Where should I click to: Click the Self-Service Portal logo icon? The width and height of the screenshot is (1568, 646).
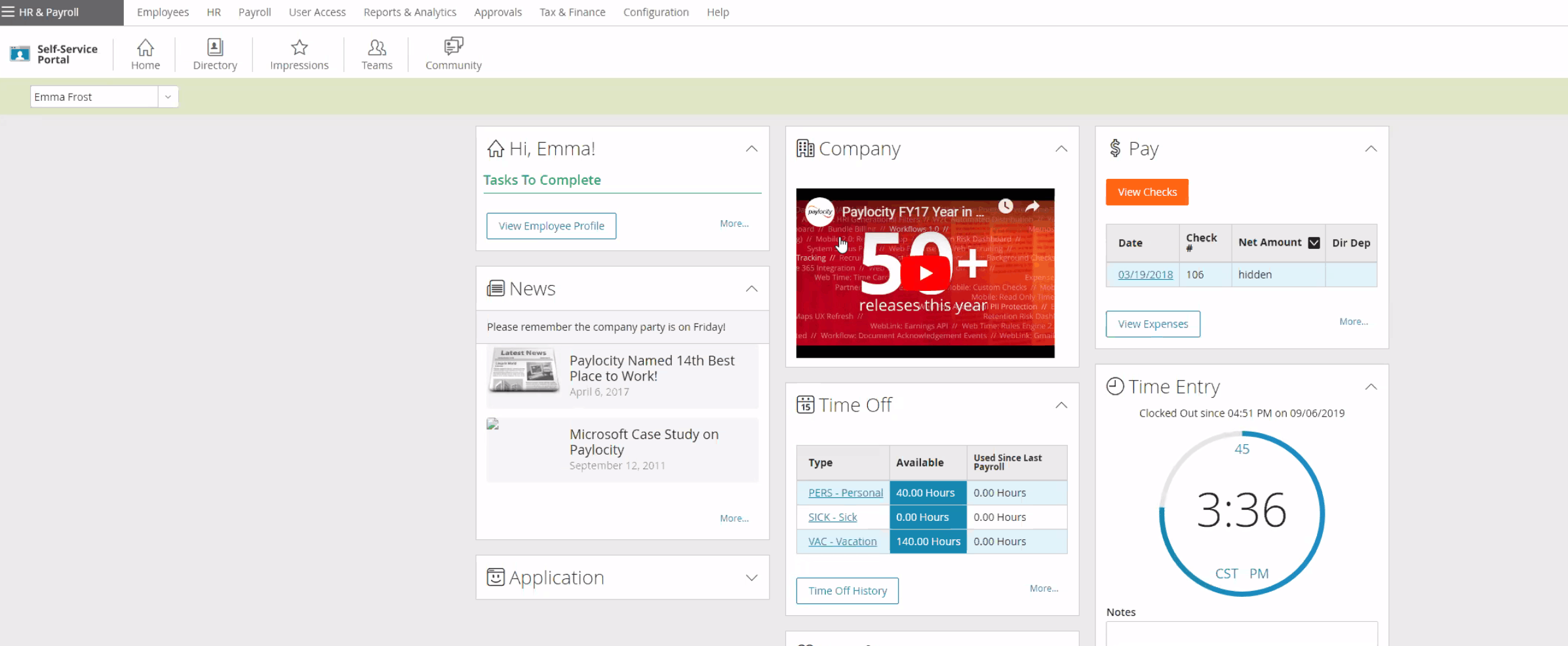click(x=20, y=54)
